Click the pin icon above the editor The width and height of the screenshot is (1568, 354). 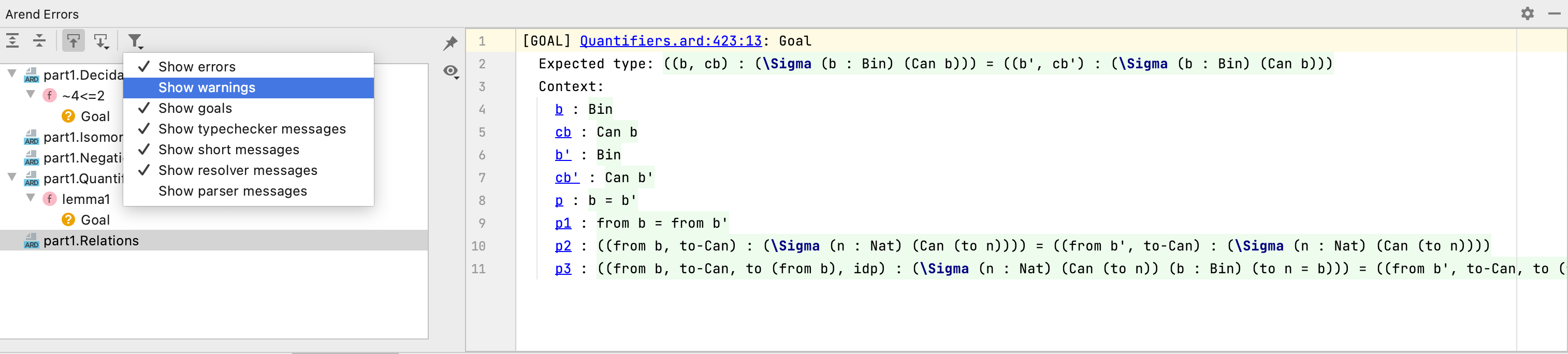tap(451, 42)
